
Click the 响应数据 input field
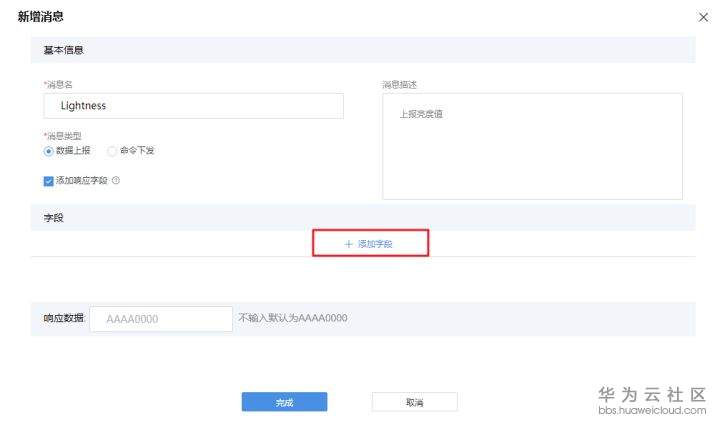click(161, 319)
